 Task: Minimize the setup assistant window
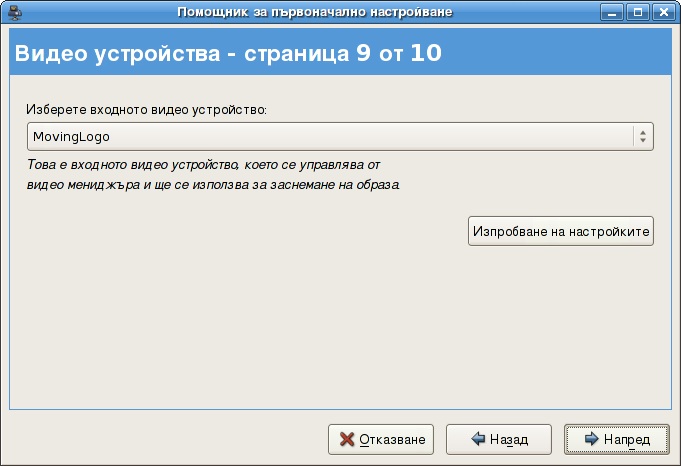click(614, 12)
